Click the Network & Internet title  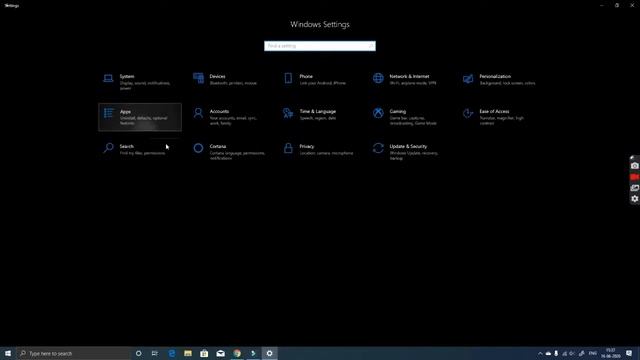409,76
